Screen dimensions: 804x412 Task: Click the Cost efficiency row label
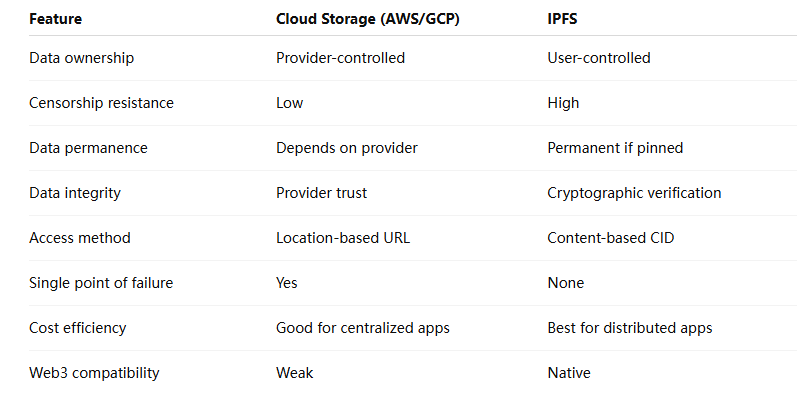click(78, 328)
